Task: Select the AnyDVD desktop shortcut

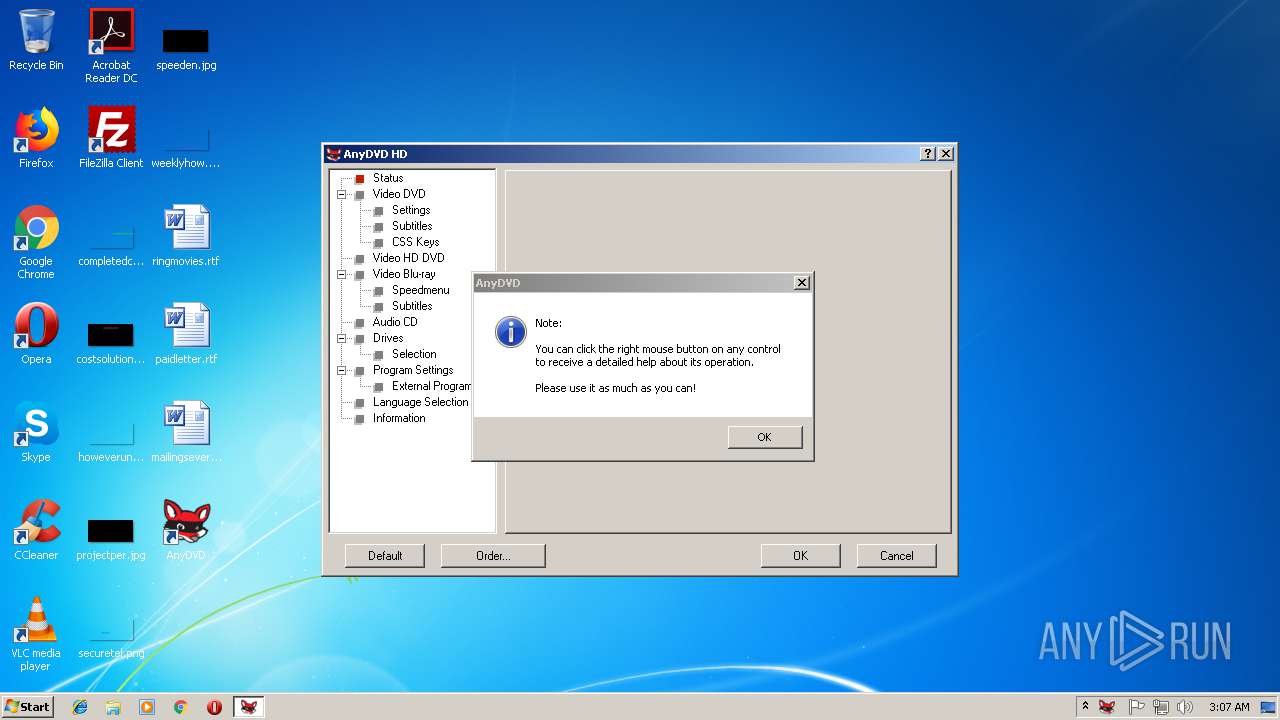Action: 186,530
